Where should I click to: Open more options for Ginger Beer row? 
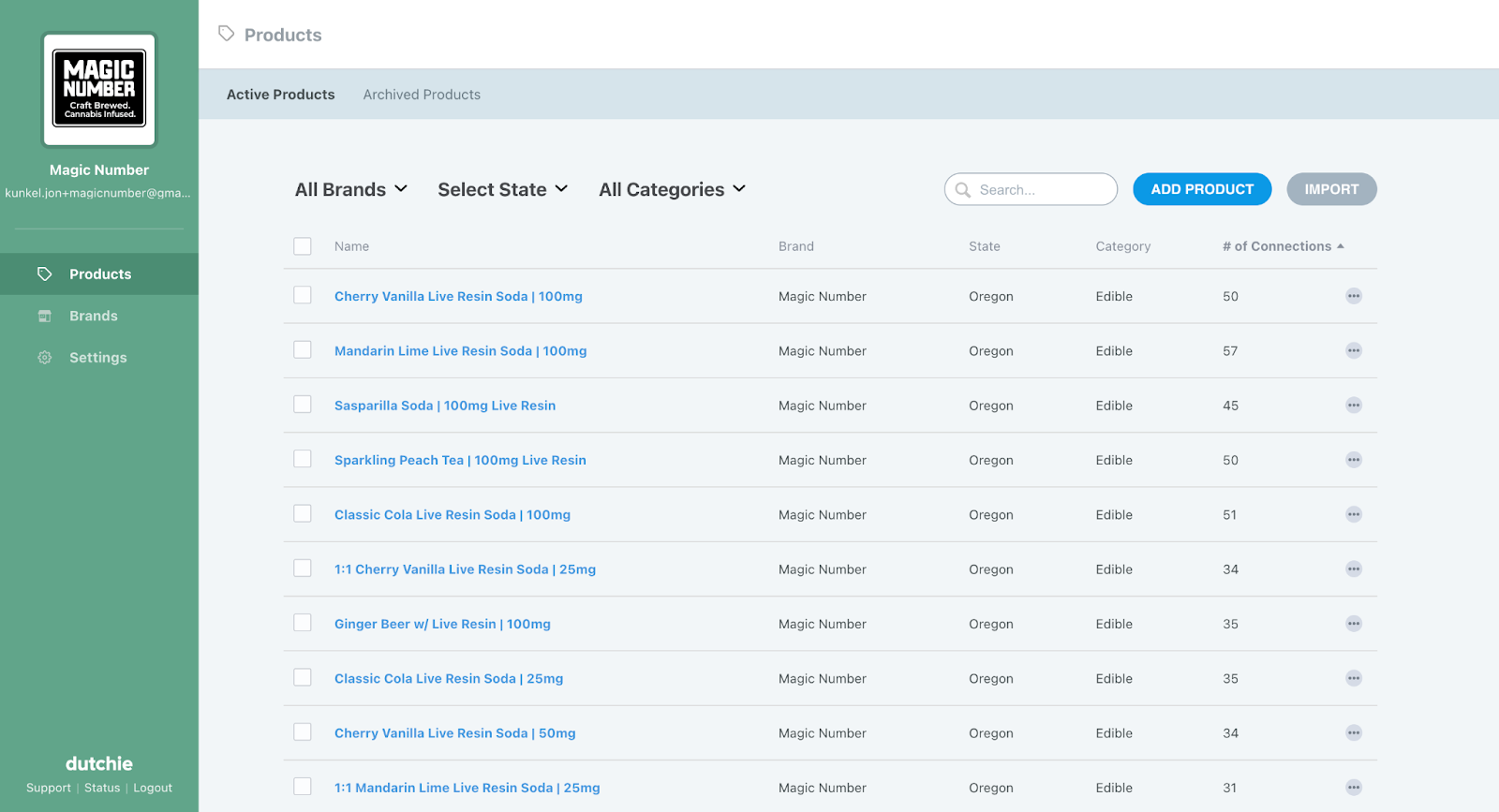click(x=1354, y=624)
